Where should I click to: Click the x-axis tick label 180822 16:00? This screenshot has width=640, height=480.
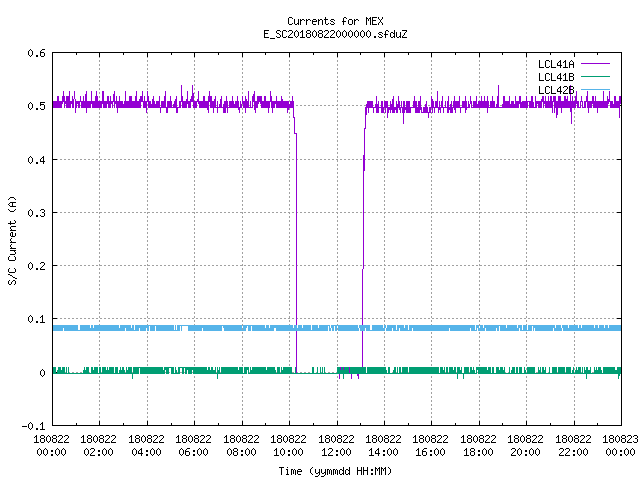(431, 446)
